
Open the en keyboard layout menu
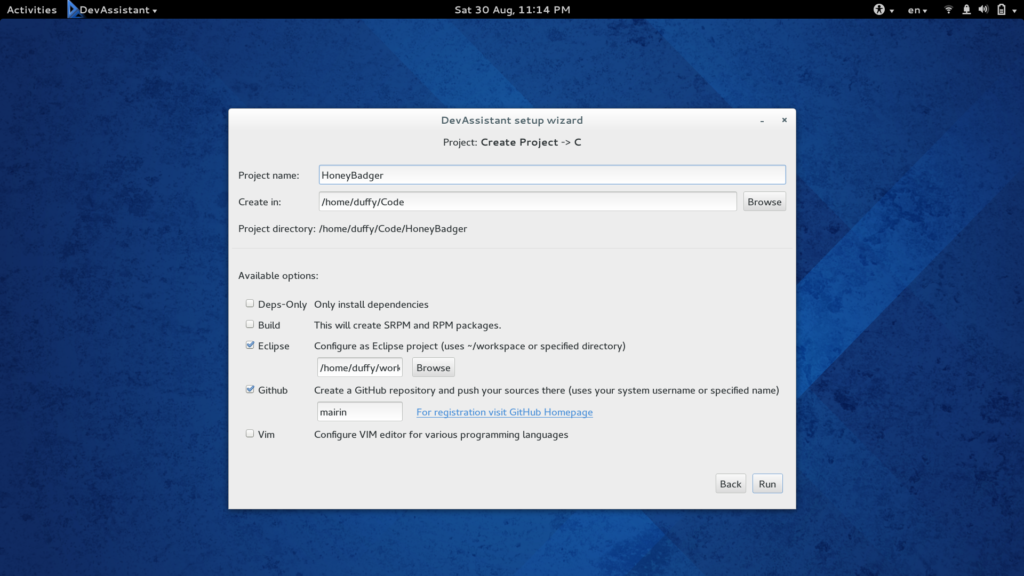[917, 10]
